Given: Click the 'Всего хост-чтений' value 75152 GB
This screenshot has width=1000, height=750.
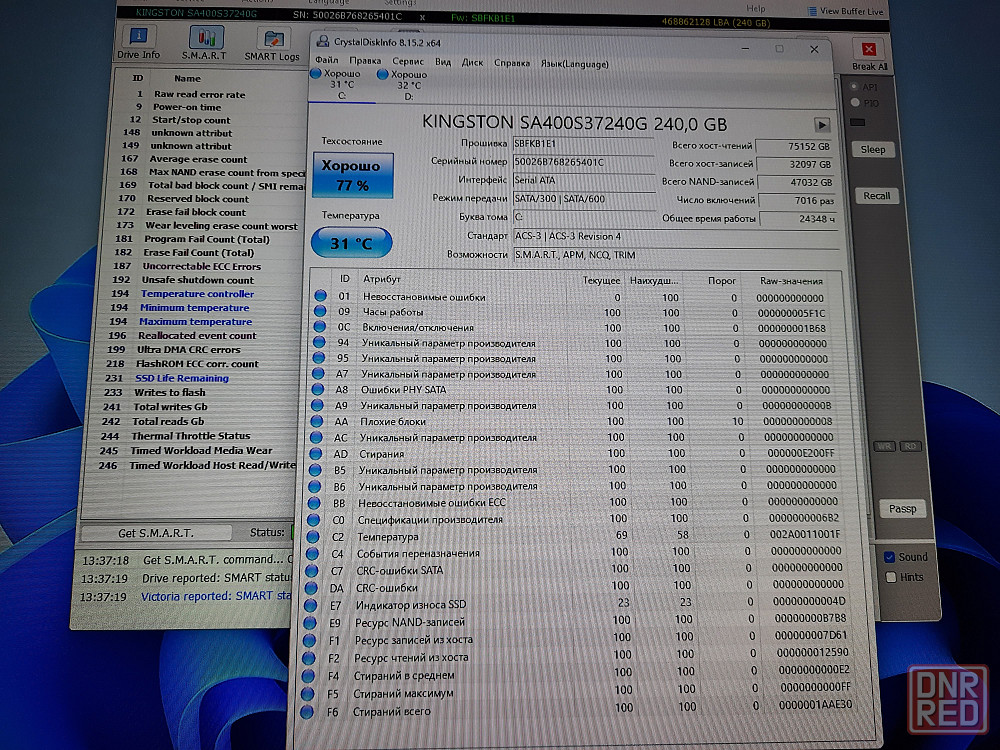Looking at the screenshot, I should [795, 146].
